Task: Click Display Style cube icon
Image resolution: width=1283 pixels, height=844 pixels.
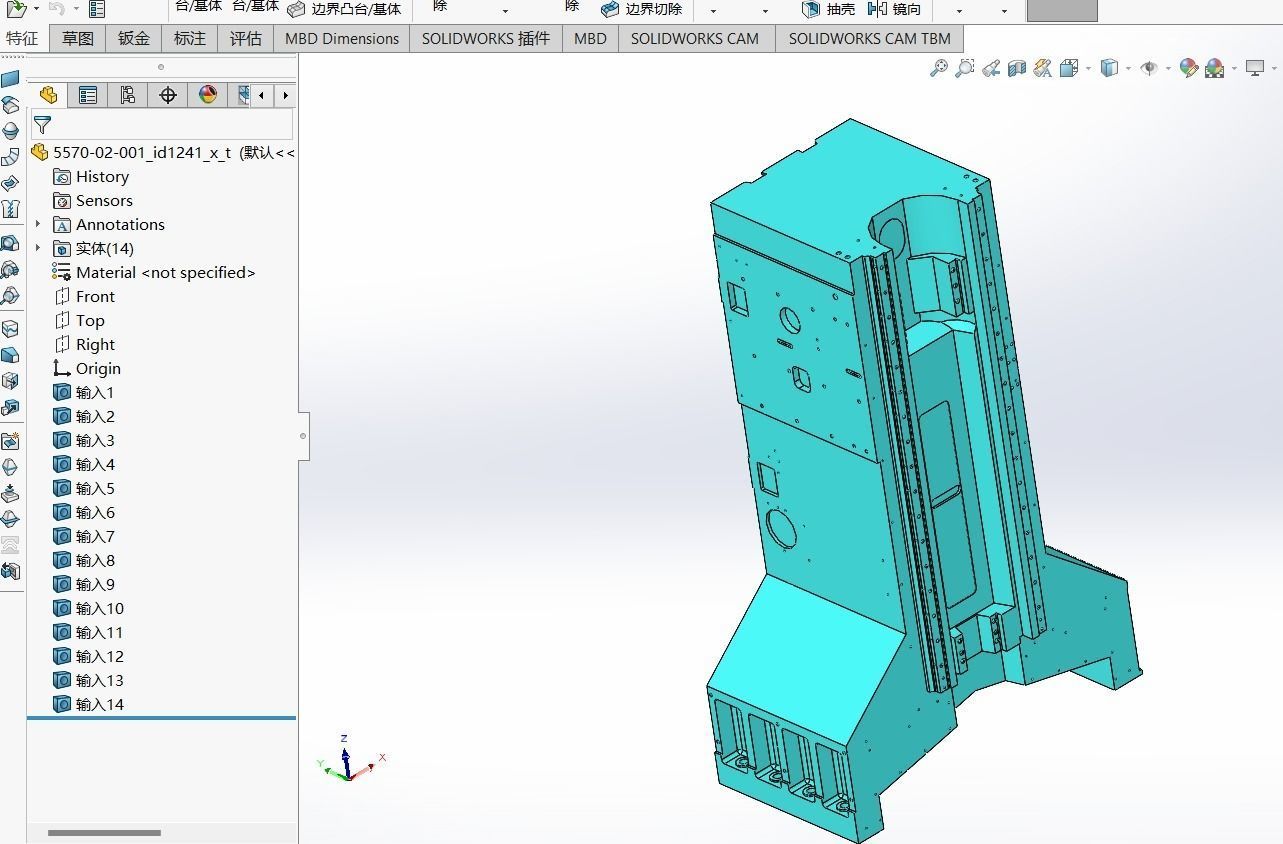Action: click(1109, 68)
